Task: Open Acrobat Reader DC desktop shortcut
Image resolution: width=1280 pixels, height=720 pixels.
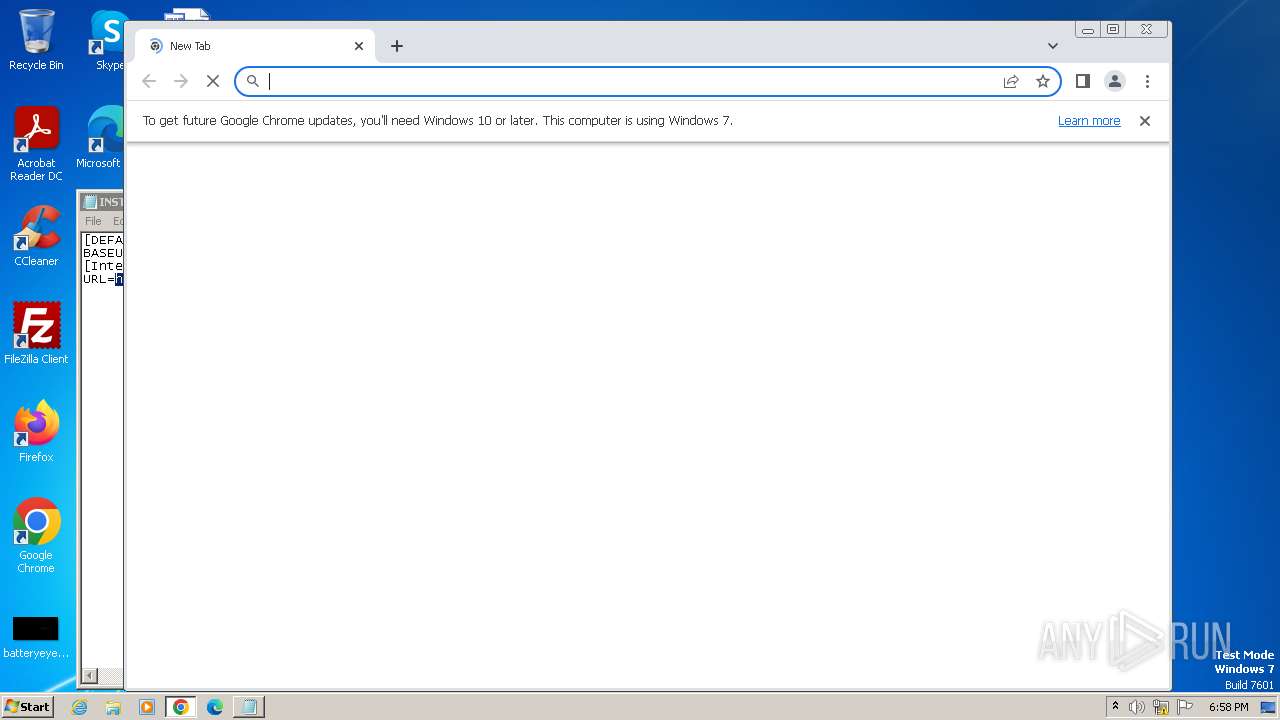Action: point(36,144)
